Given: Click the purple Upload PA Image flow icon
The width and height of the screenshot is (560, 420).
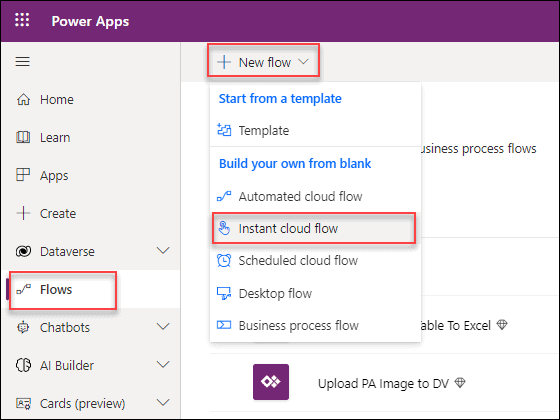Looking at the screenshot, I should [271, 382].
